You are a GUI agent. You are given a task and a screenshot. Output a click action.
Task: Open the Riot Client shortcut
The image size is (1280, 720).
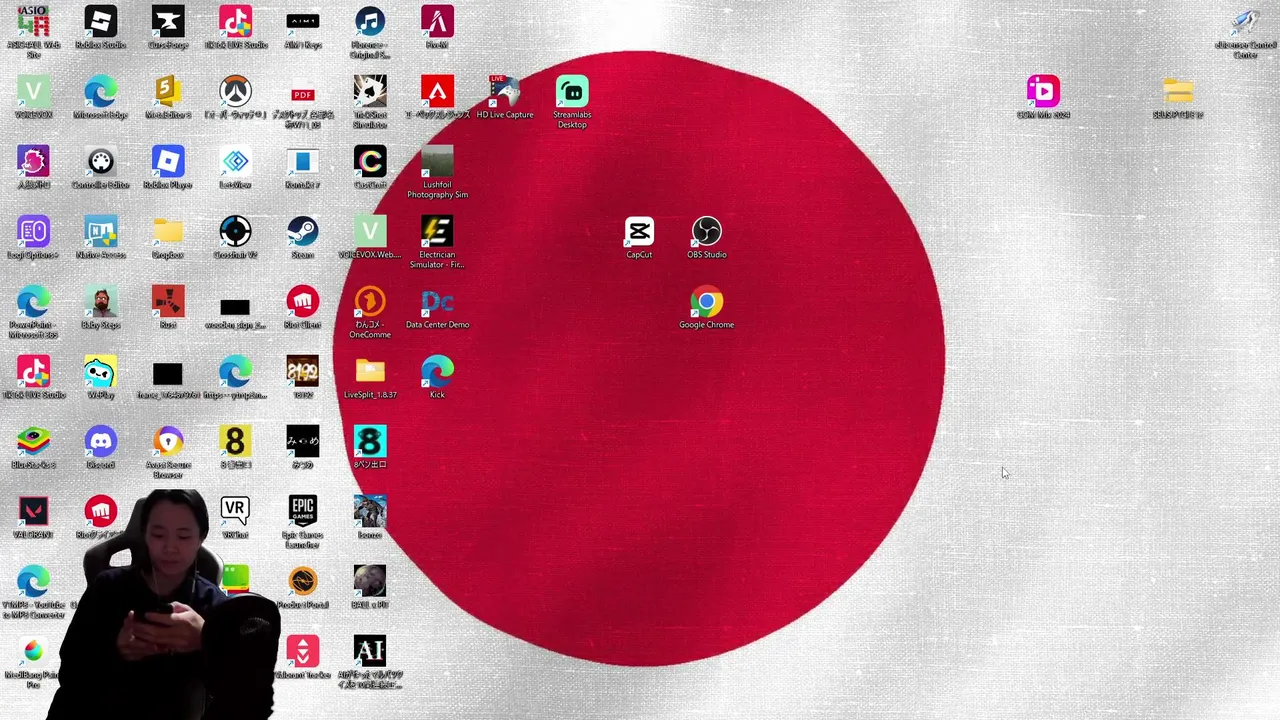point(303,302)
